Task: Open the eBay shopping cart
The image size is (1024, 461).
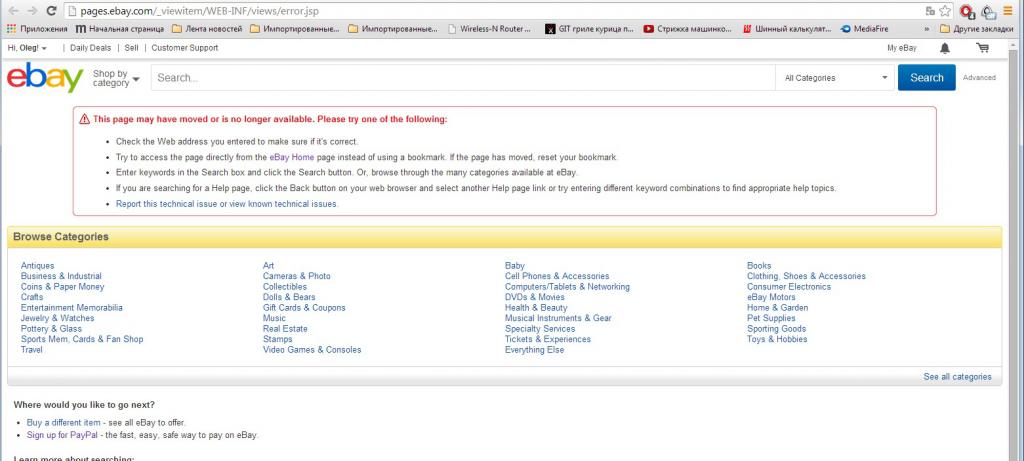Action: pos(982,48)
